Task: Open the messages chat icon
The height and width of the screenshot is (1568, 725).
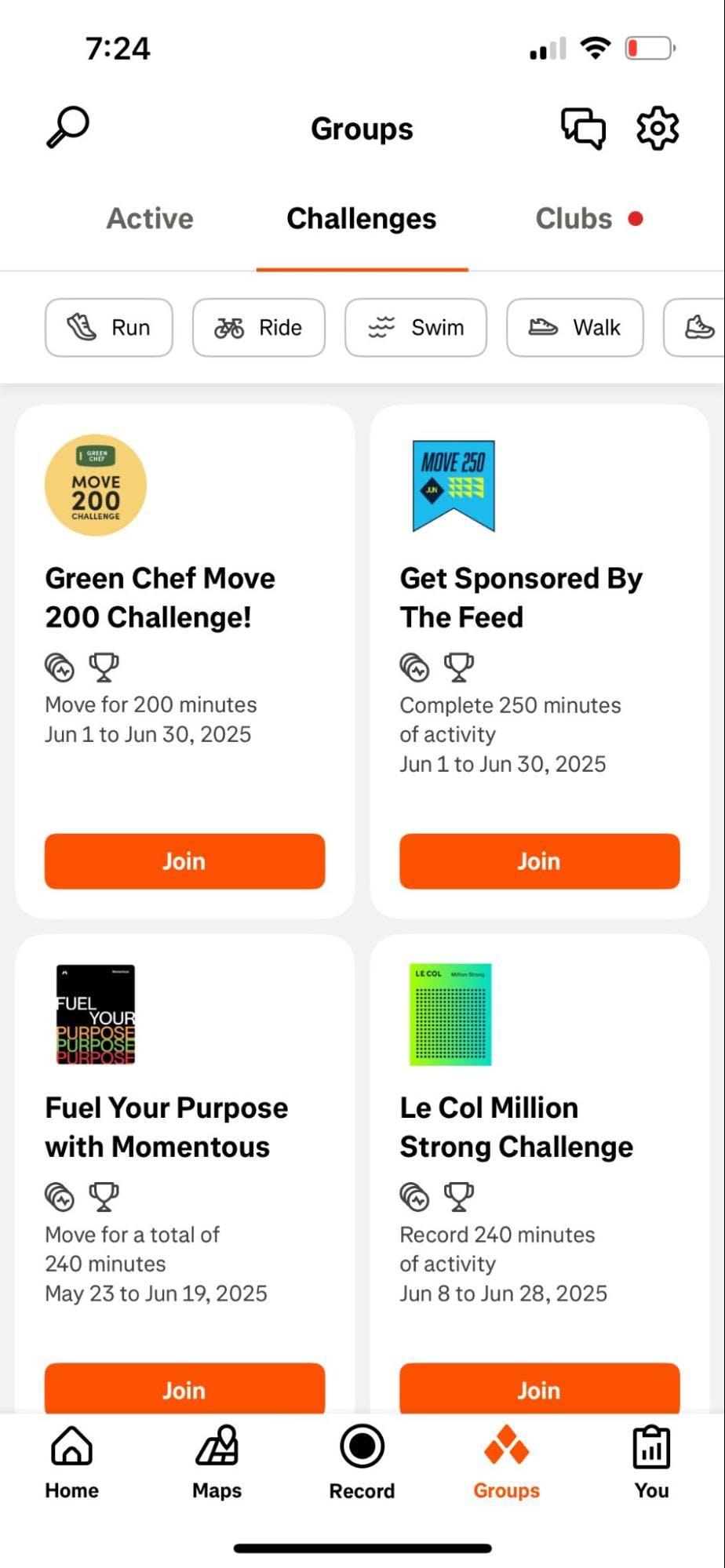Action: 583,128
